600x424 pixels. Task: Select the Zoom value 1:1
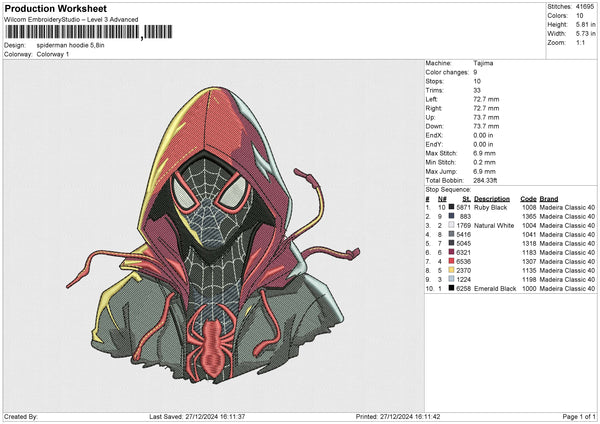click(580, 42)
